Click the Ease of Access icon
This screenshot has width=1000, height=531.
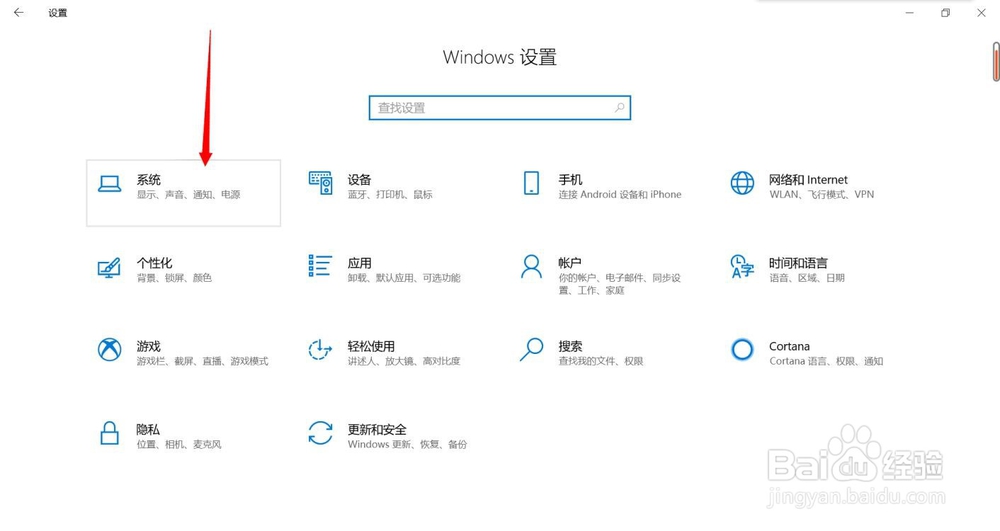(x=320, y=349)
